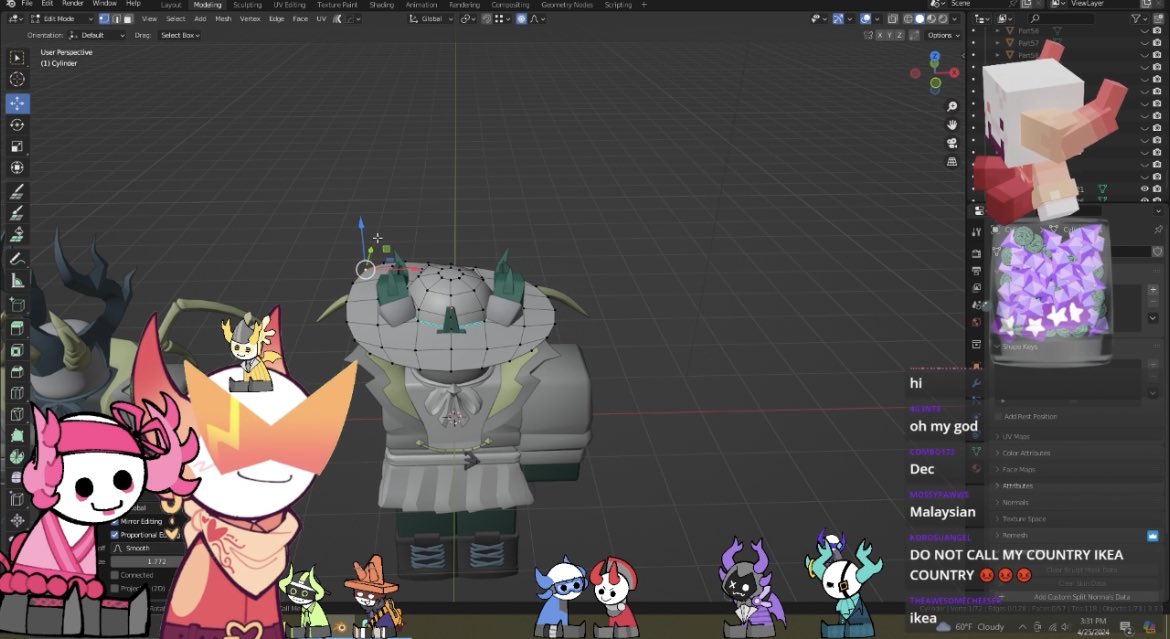Open the Vertex menu in viewport header
The height and width of the screenshot is (639, 1170).
click(250, 19)
